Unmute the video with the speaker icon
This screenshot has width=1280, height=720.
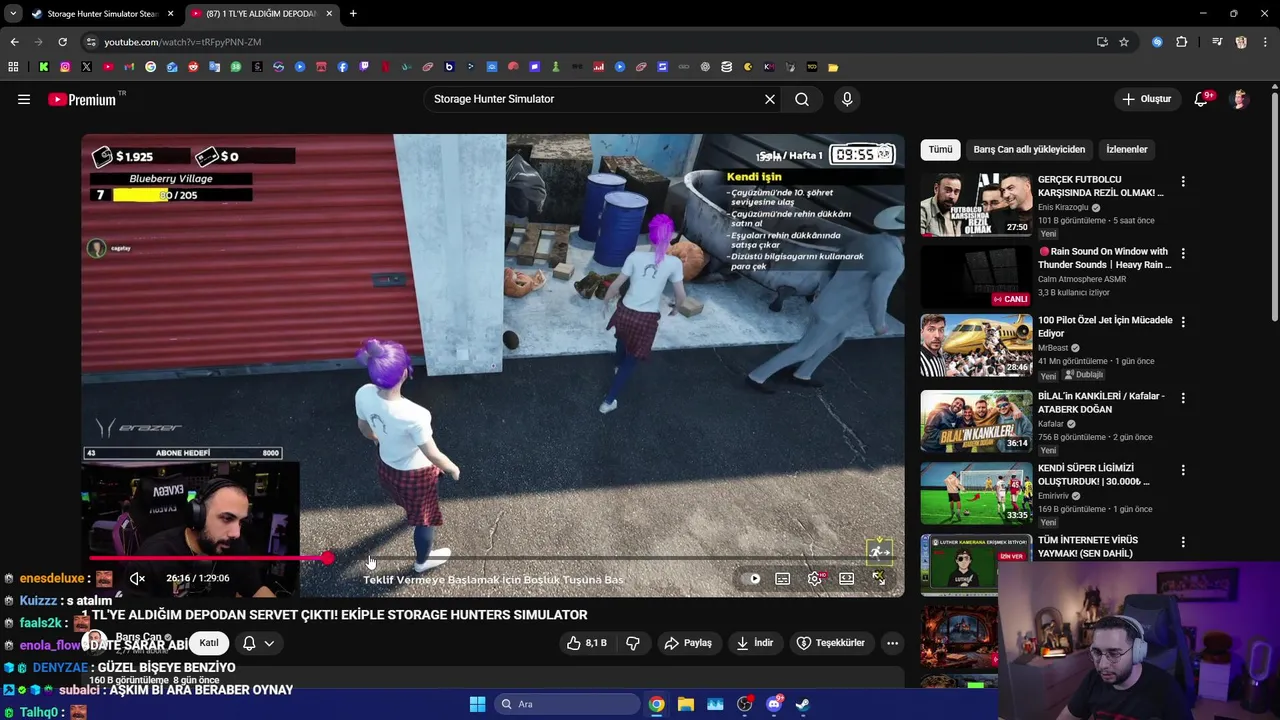(x=138, y=578)
